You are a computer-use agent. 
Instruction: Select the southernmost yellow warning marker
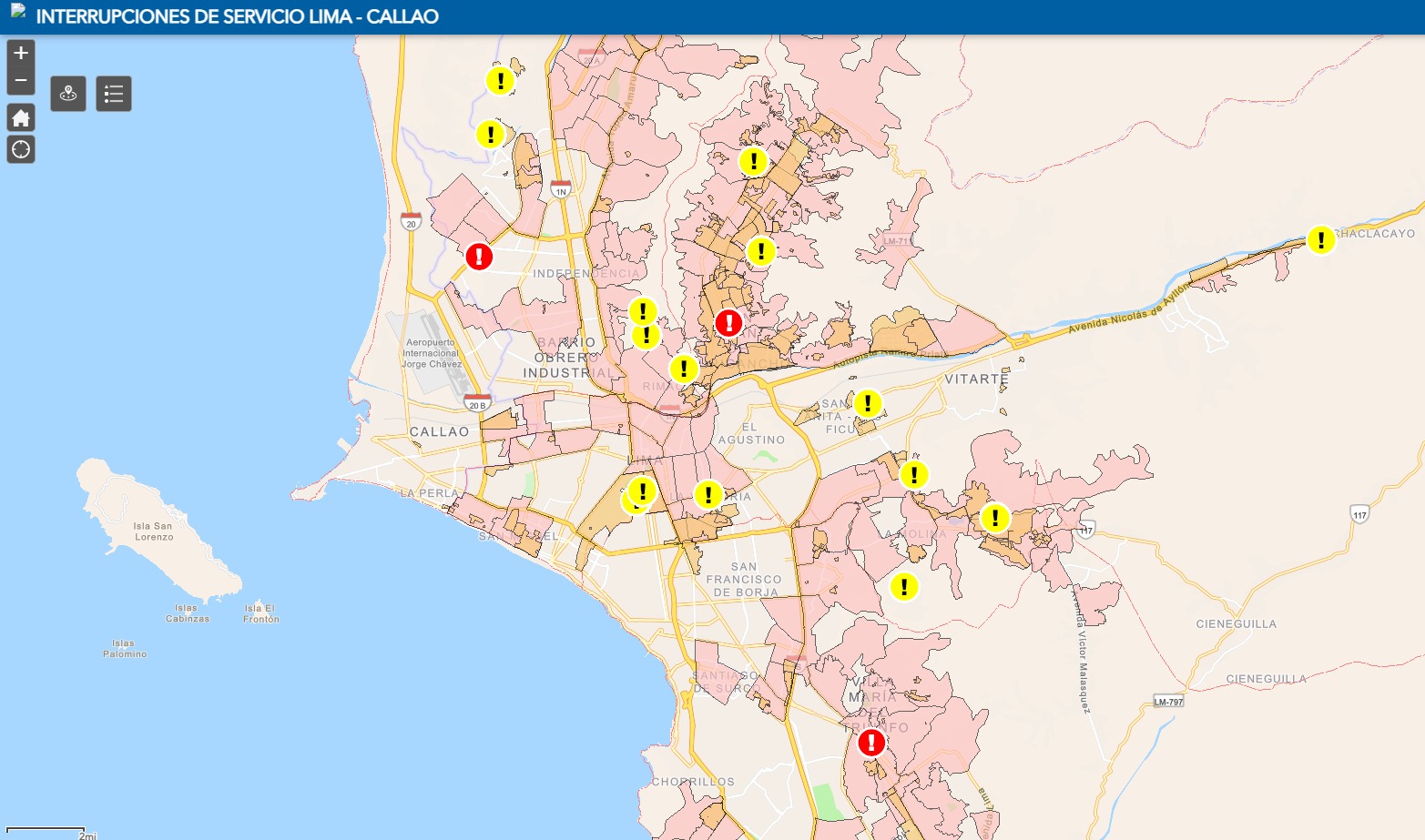[903, 587]
